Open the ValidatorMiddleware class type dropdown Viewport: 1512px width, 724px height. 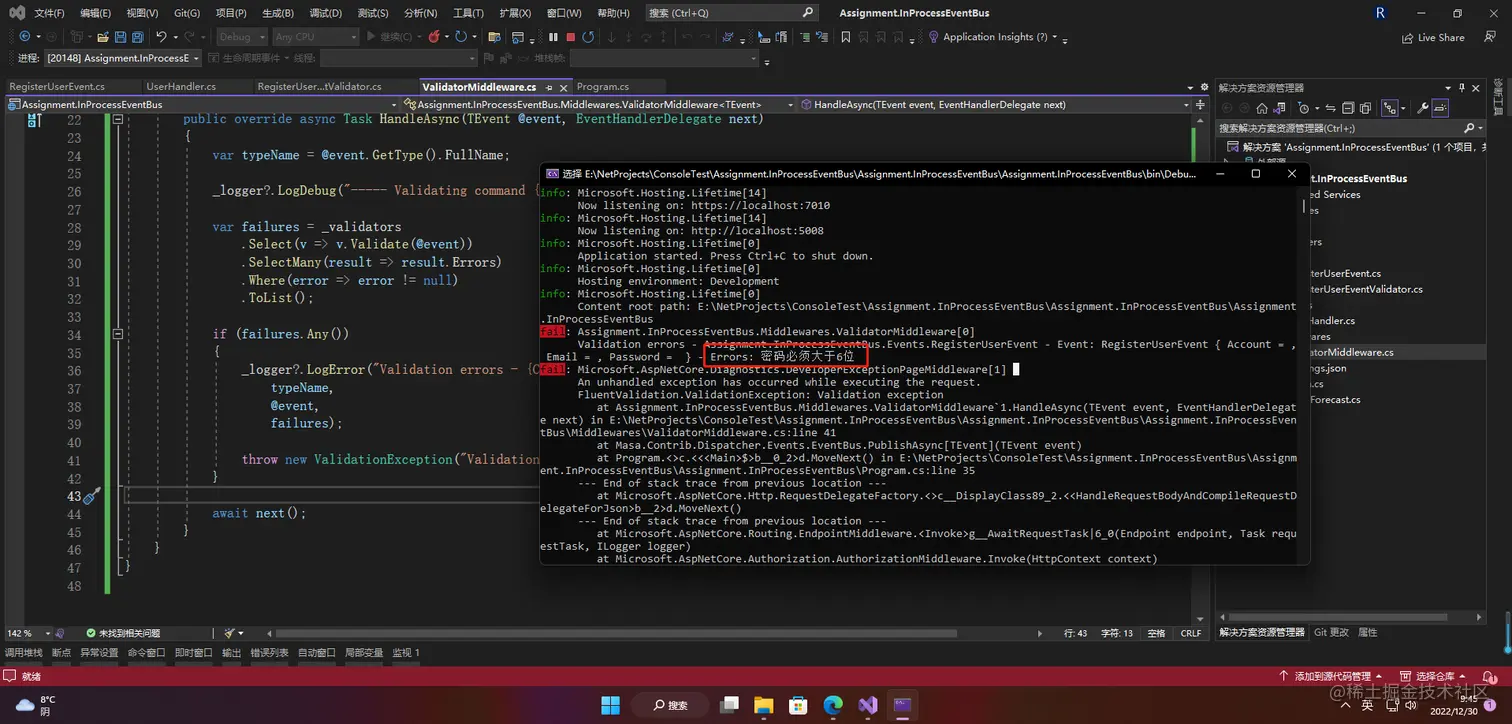tap(598, 104)
